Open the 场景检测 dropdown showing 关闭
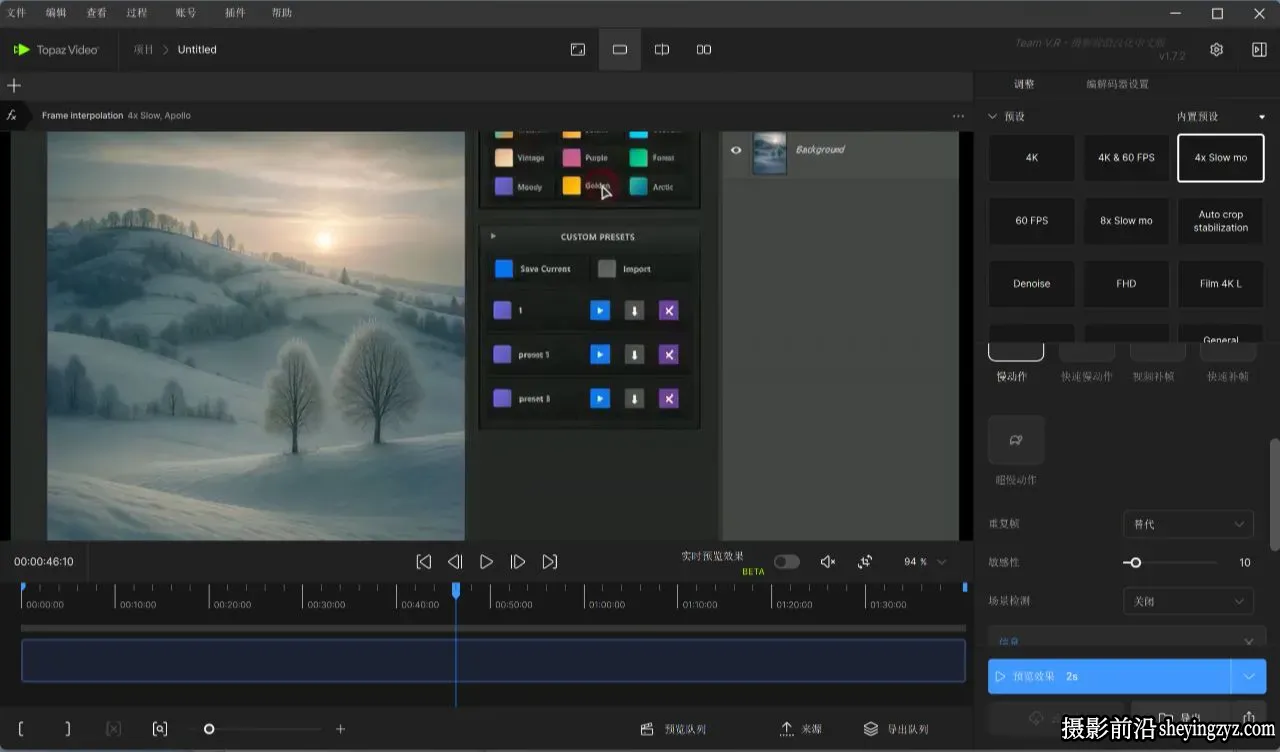This screenshot has height=752, width=1280. [1188, 601]
